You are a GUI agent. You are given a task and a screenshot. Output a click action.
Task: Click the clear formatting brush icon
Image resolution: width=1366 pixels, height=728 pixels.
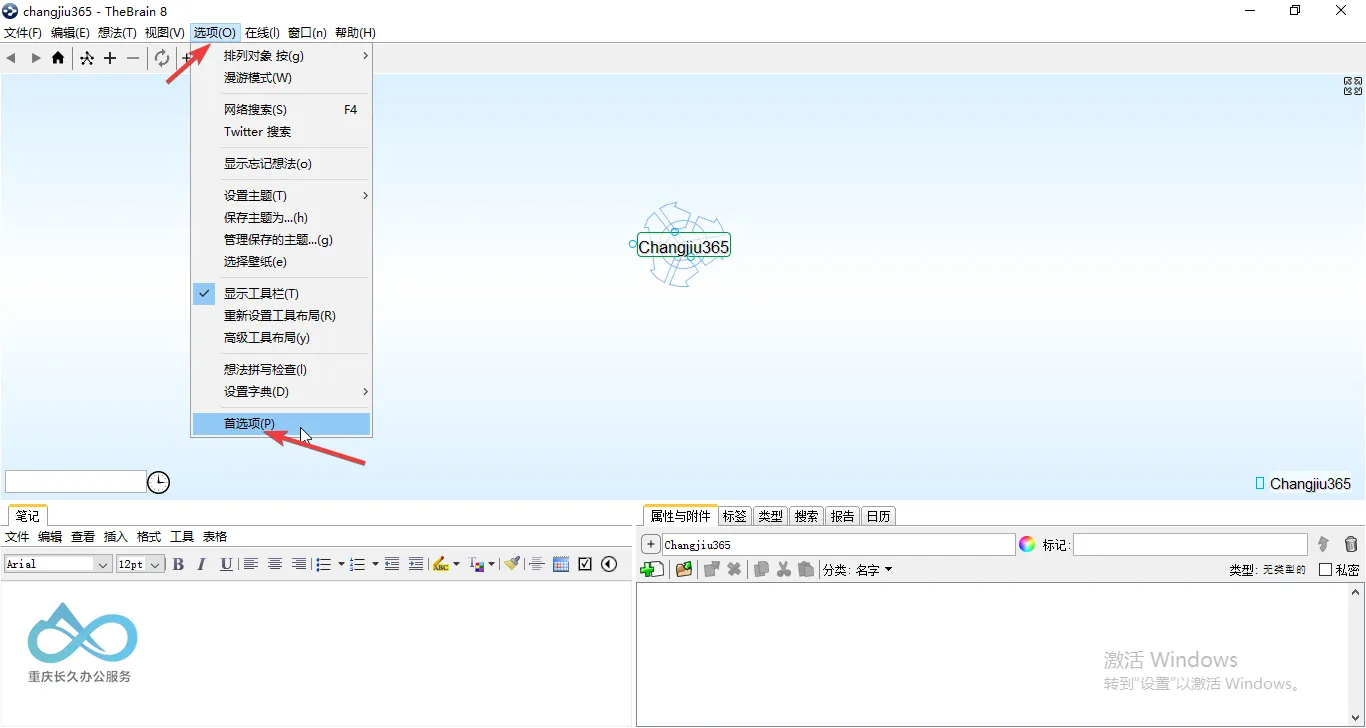[512, 564]
